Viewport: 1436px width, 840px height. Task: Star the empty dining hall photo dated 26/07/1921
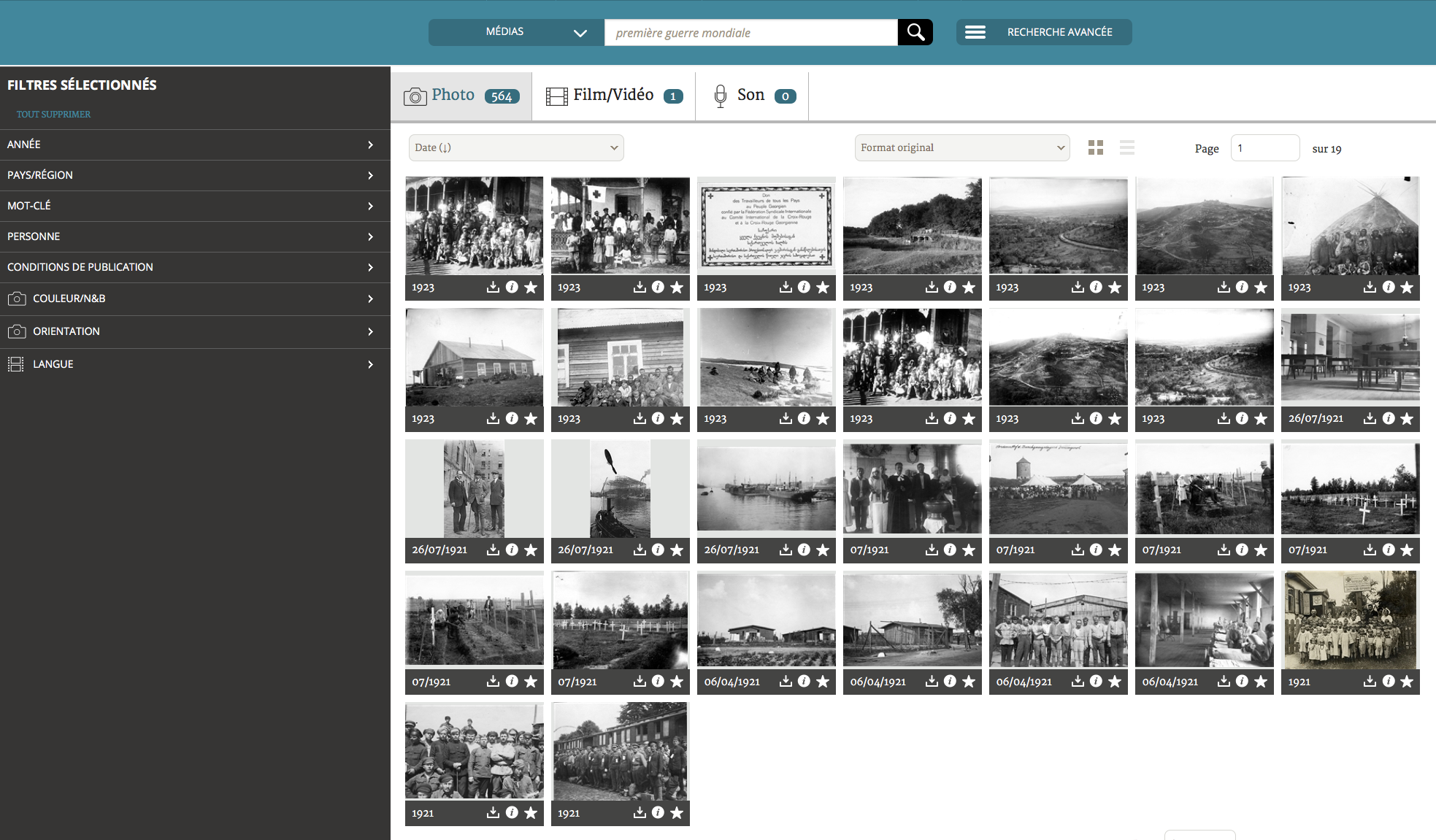tap(1407, 418)
